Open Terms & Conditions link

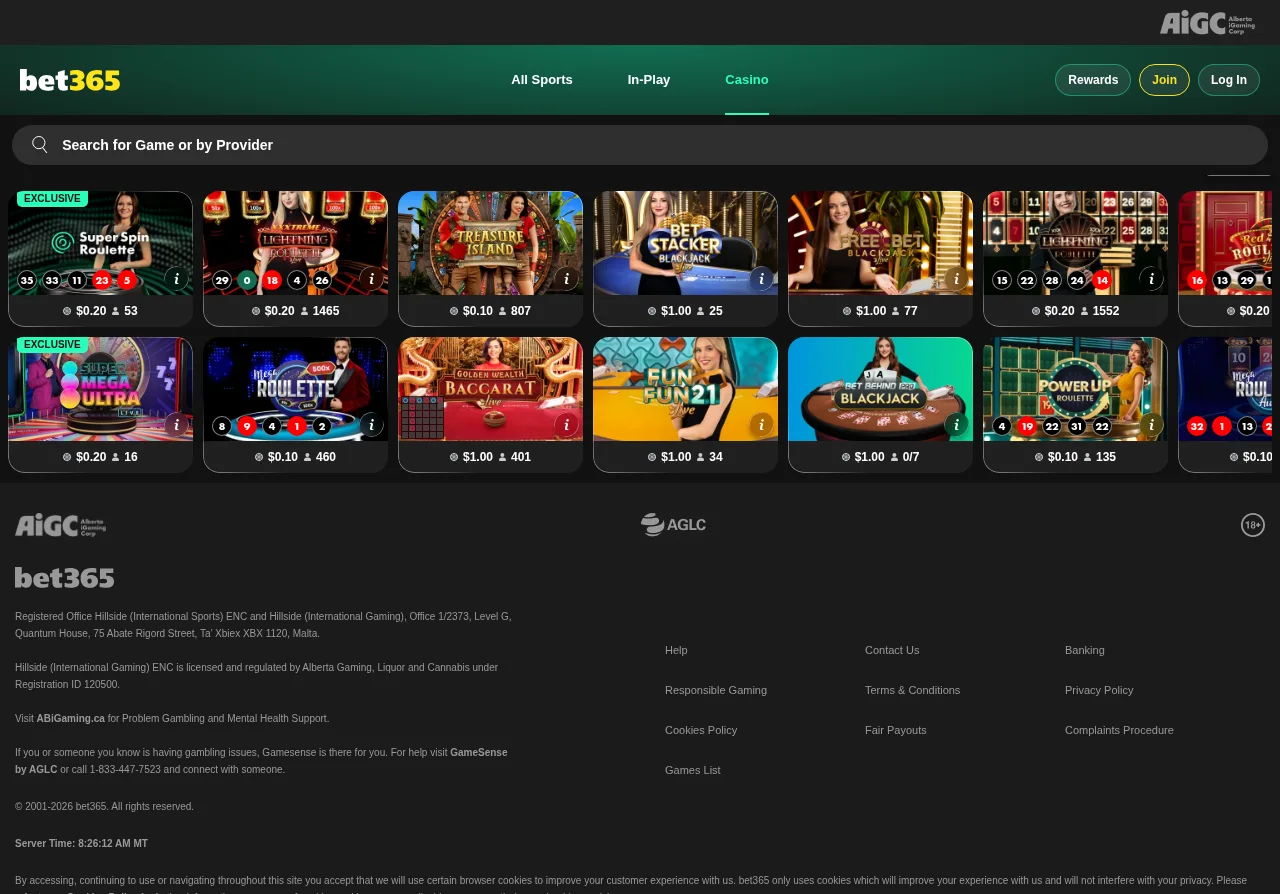(912, 690)
